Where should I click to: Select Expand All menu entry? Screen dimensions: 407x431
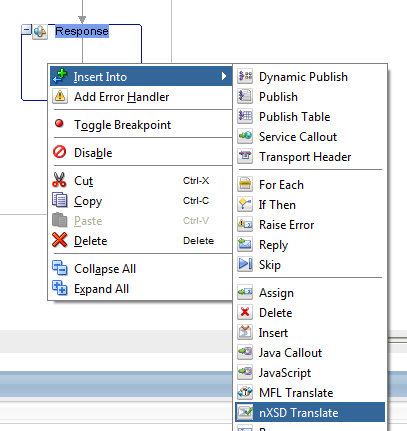click(141, 289)
